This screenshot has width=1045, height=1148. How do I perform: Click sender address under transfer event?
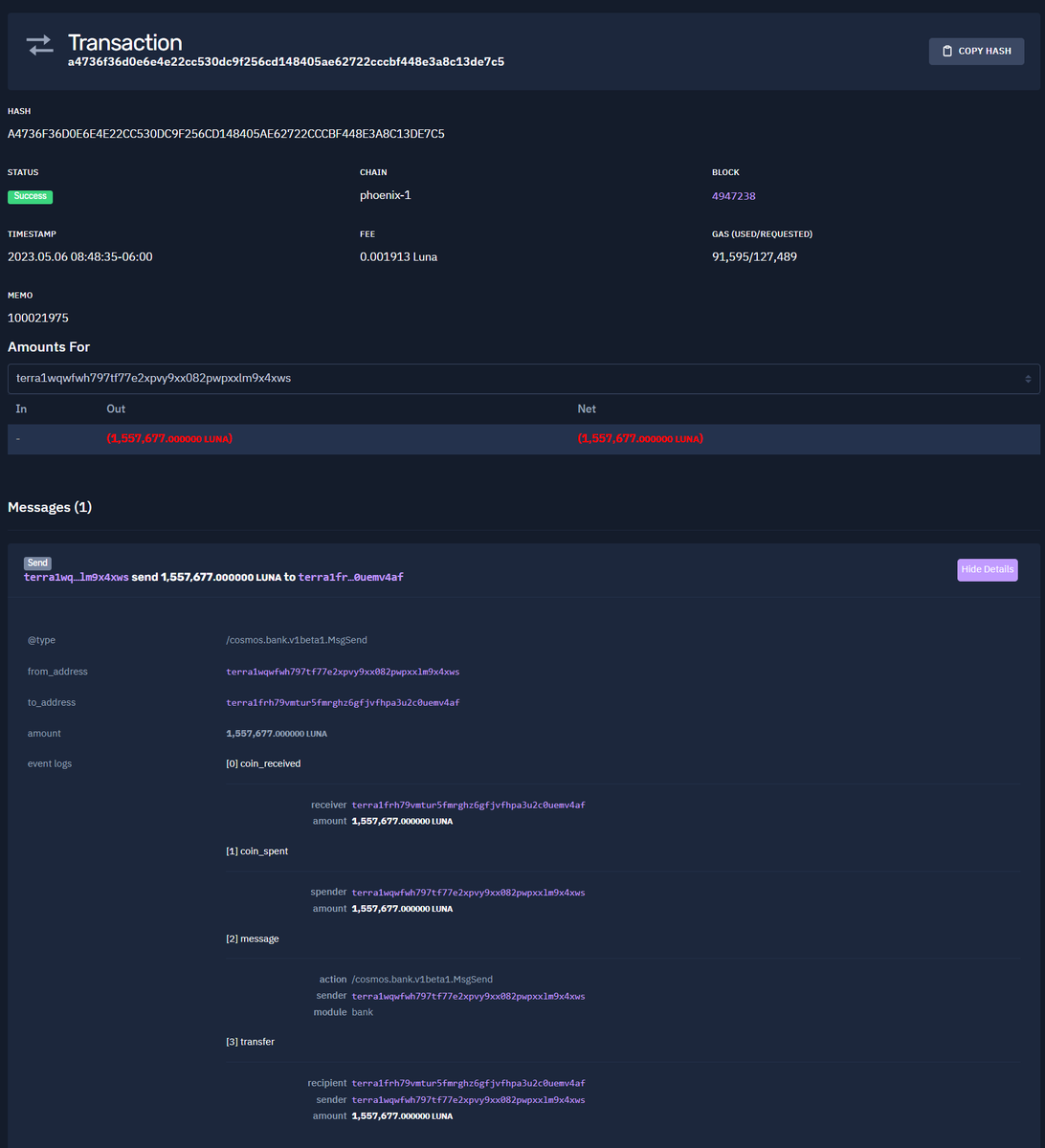pos(469,1100)
